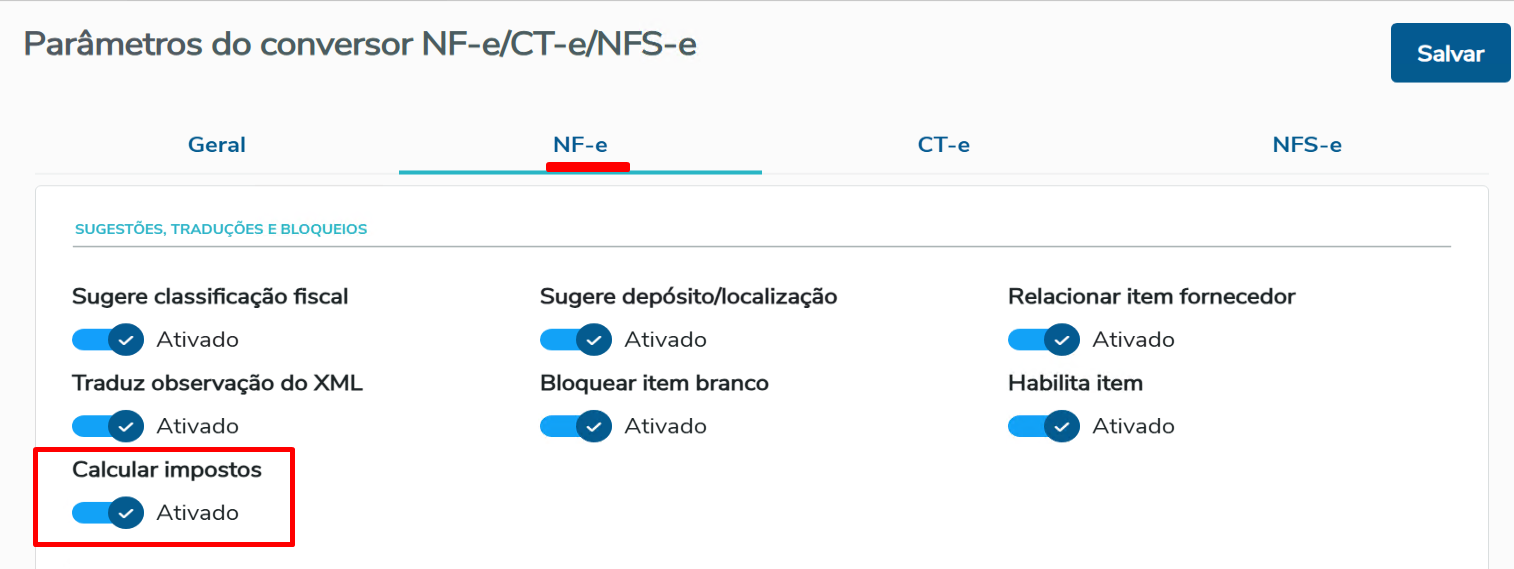Toggle the Calcular impostos switch
Viewport: 1514px width, 569px height.
click(108, 513)
